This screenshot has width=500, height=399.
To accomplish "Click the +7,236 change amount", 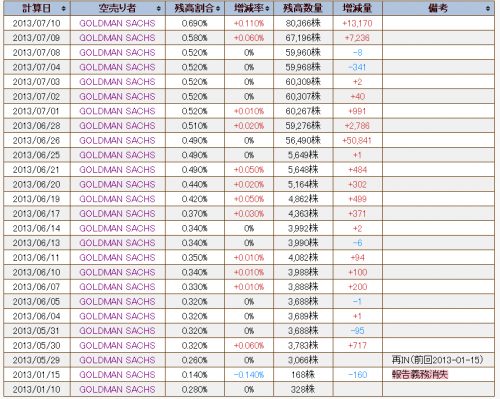I will pyautogui.click(x=357, y=38).
